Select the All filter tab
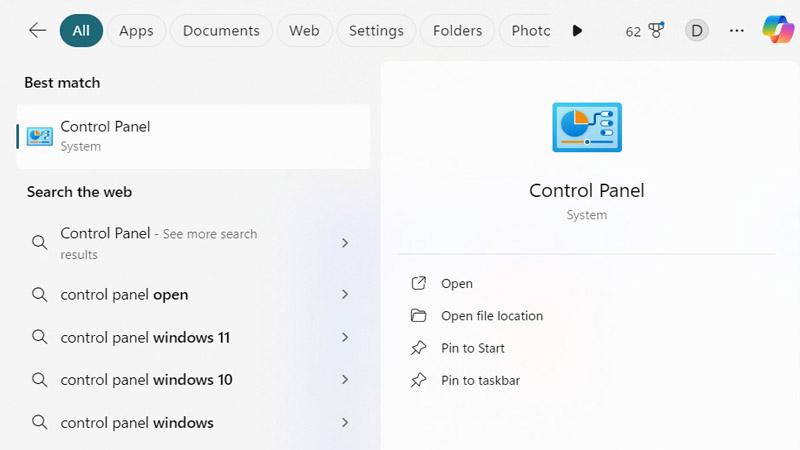This screenshot has height=450, width=800. 81,31
